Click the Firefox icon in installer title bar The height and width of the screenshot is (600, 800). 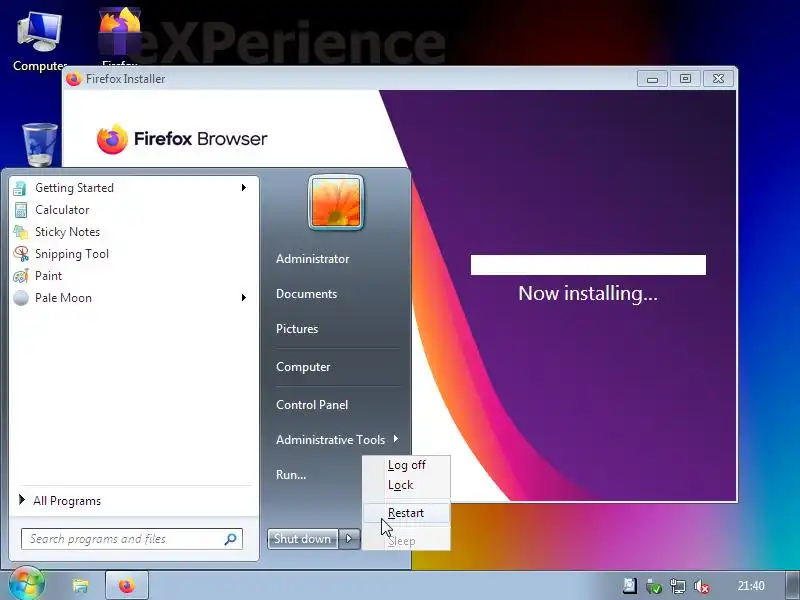coord(74,79)
